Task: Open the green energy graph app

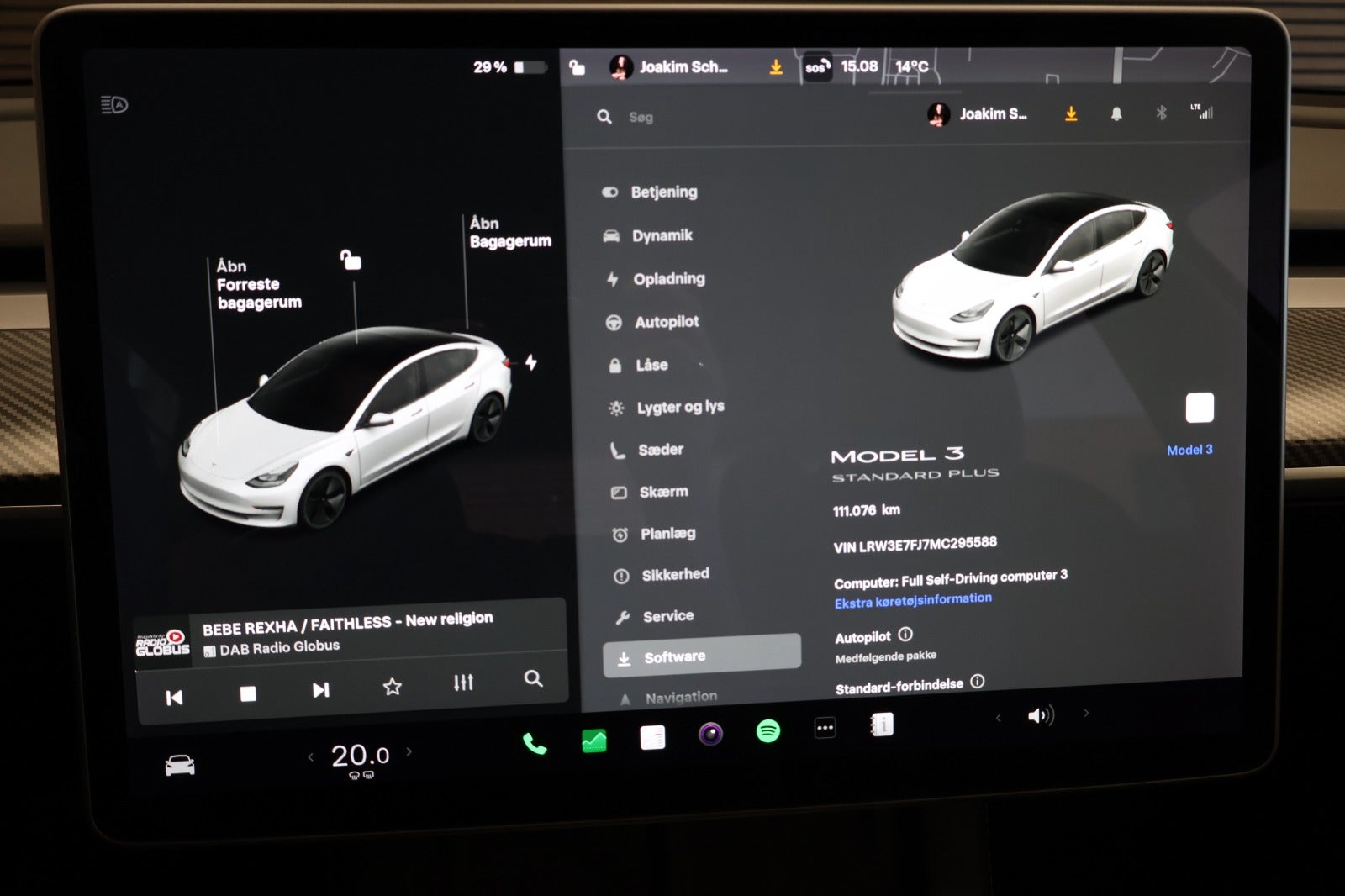Action: pos(593,741)
